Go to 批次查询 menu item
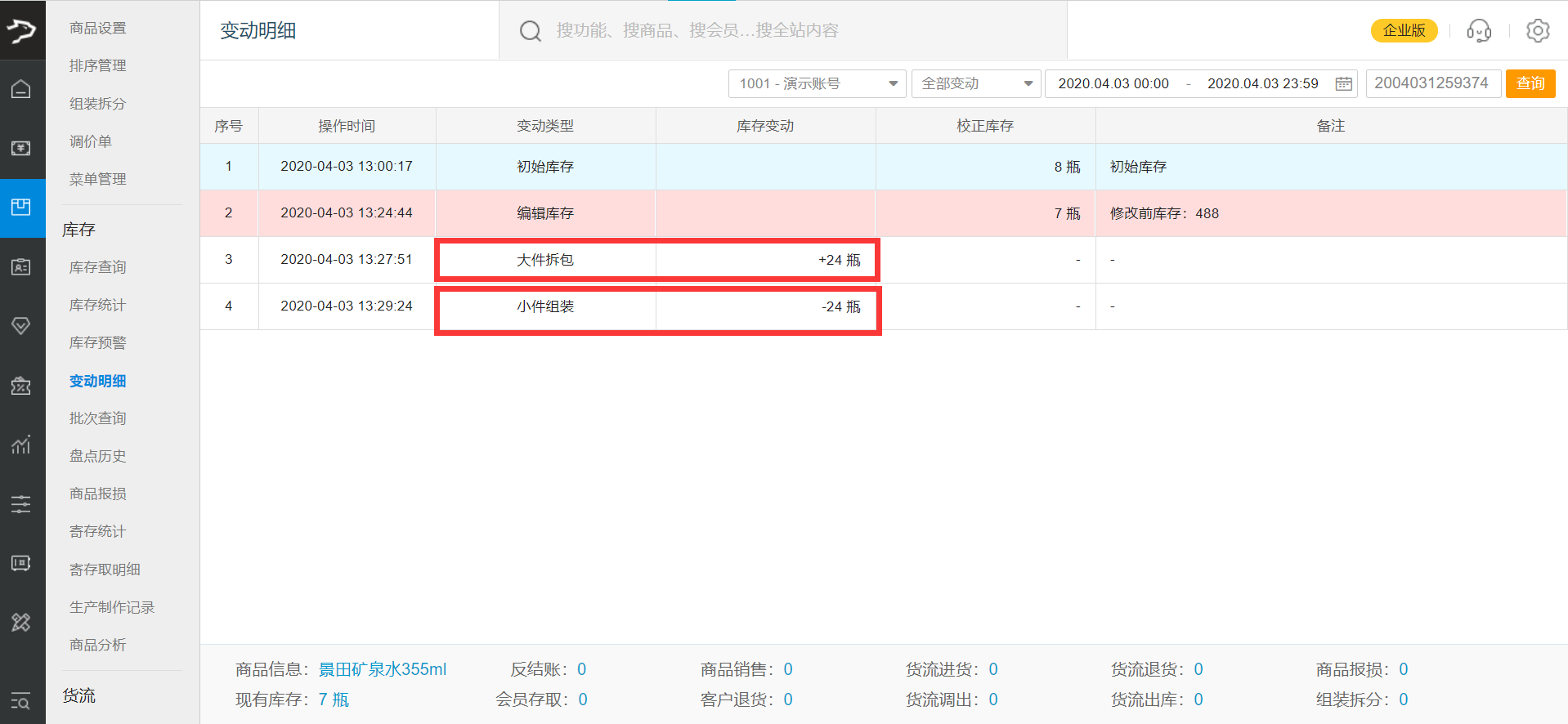The width and height of the screenshot is (1568, 724). [x=97, y=418]
